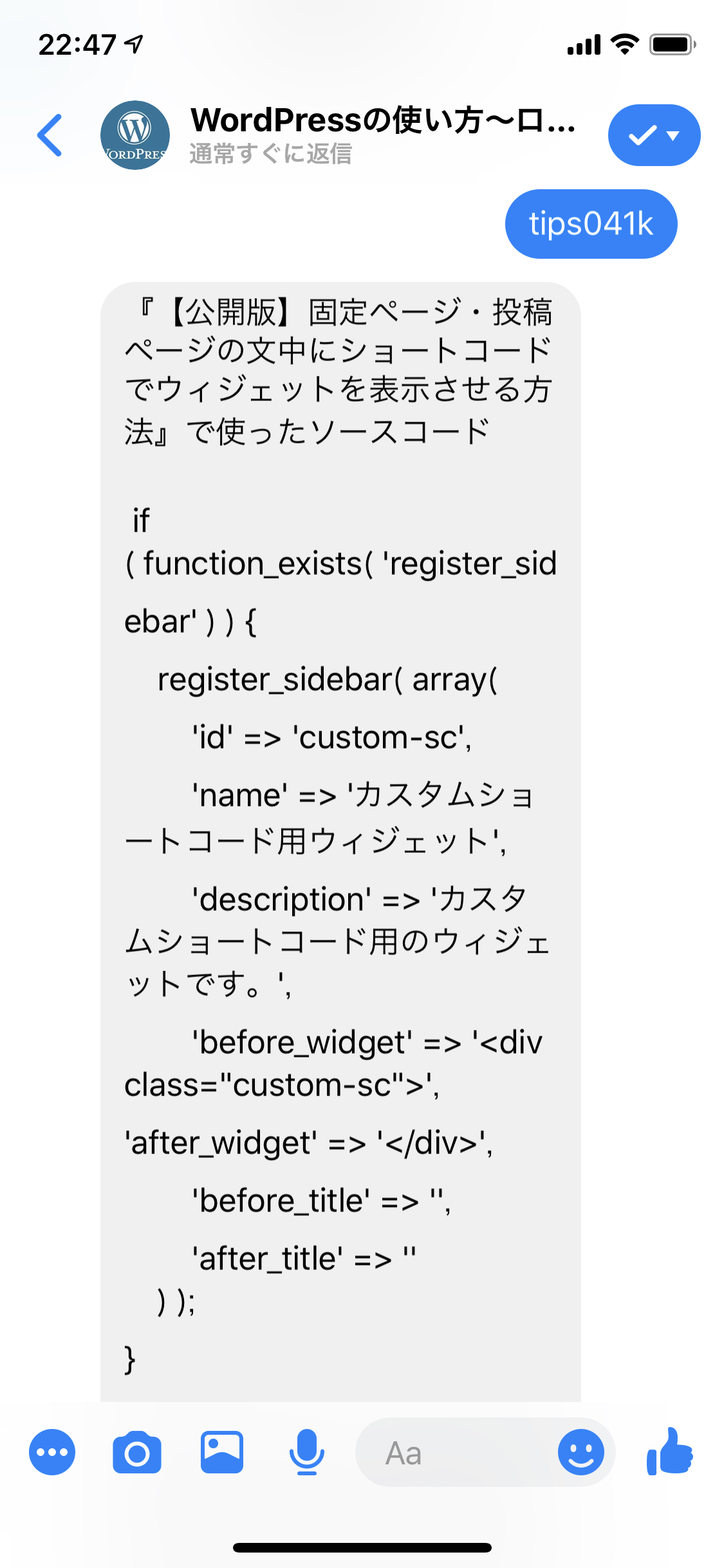Expand the checkmark dropdown button
724x1568 pixels.
point(654,135)
